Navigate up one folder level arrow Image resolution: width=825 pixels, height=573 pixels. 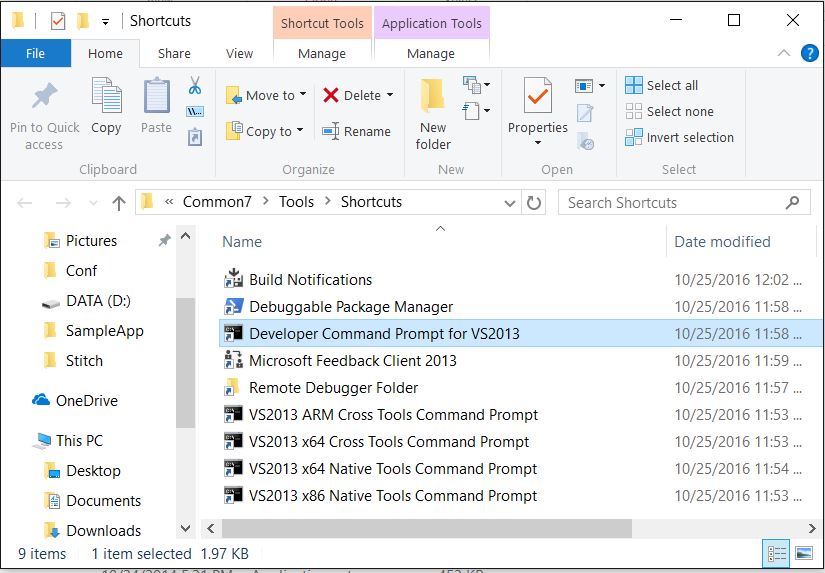tap(119, 202)
